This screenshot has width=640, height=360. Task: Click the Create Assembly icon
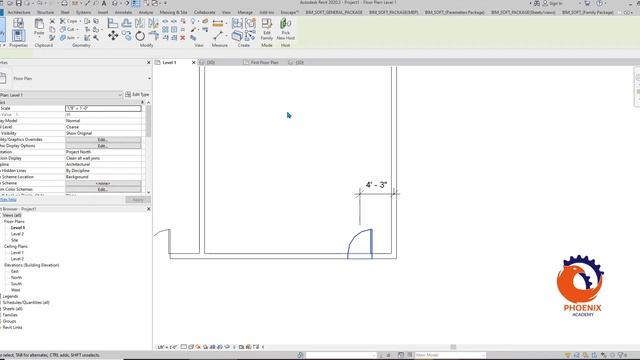coord(237,23)
